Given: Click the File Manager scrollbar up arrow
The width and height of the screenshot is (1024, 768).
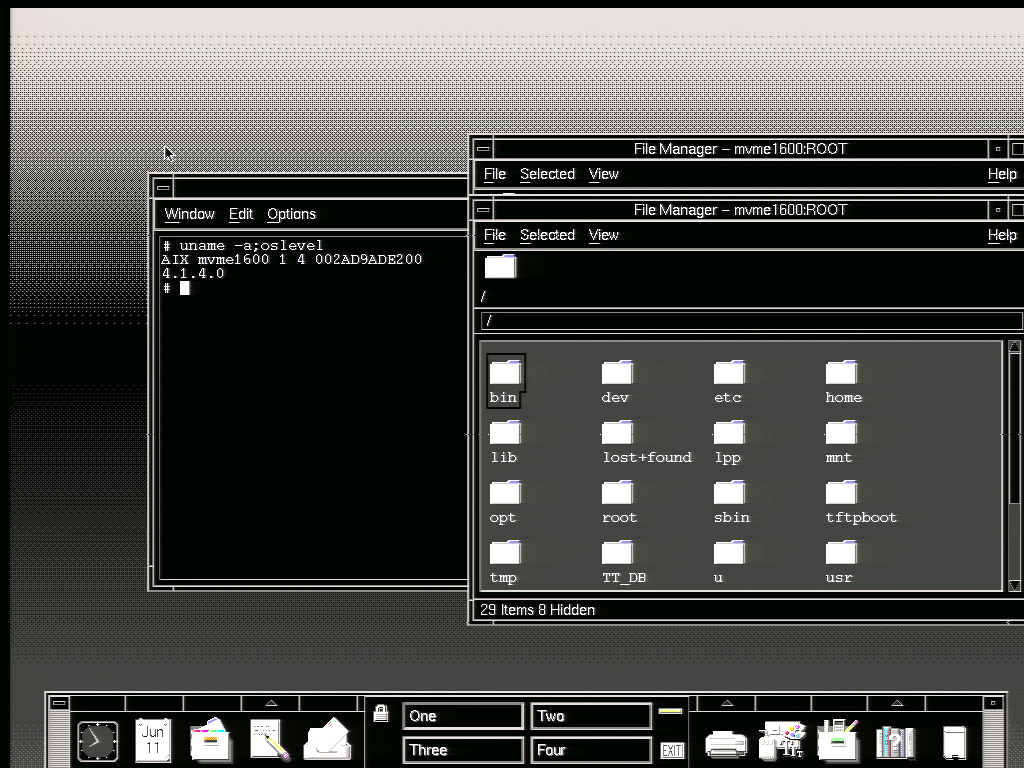Looking at the screenshot, I should point(1014,347).
